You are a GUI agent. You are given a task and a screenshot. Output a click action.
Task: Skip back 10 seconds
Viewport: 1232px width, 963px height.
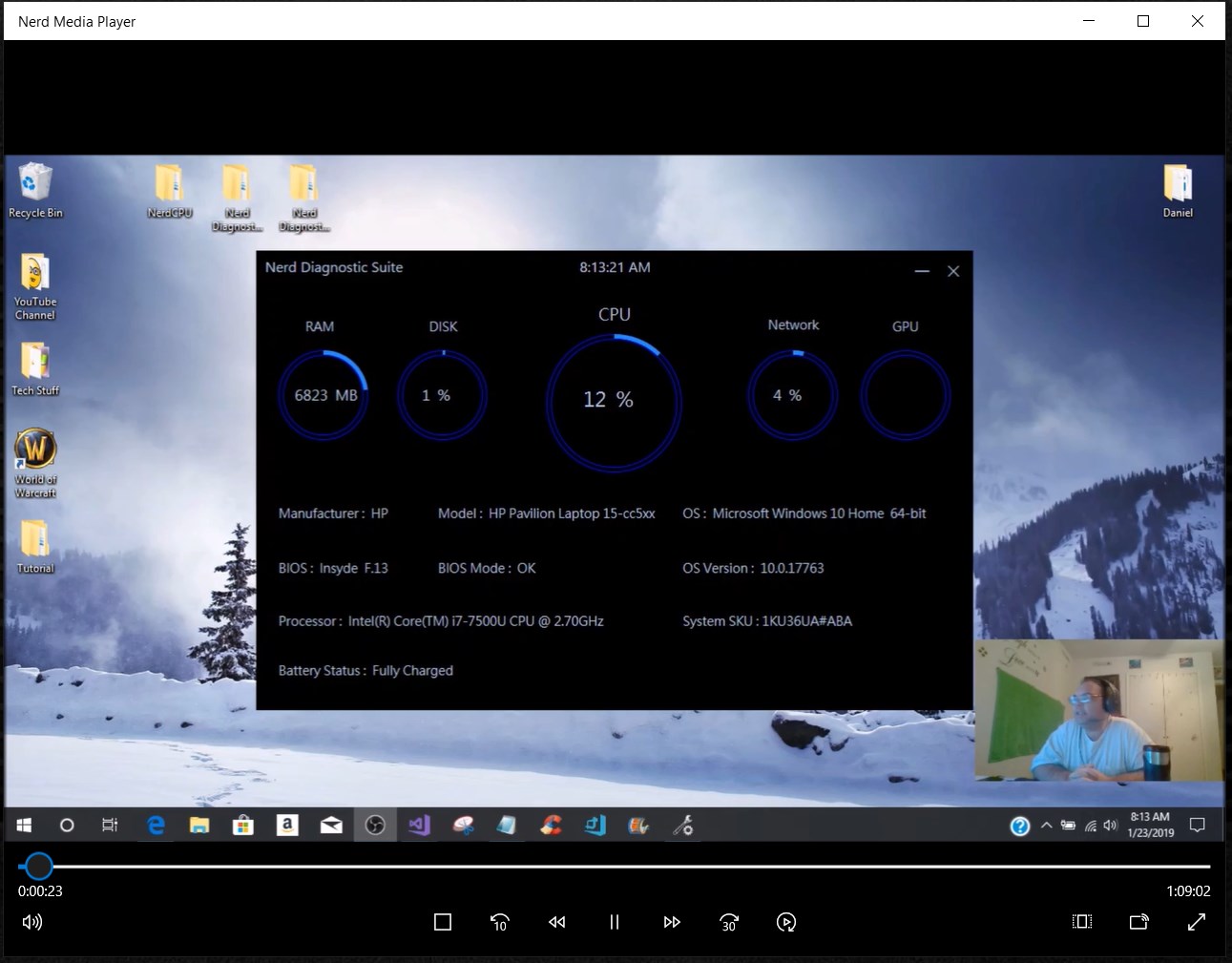(499, 922)
